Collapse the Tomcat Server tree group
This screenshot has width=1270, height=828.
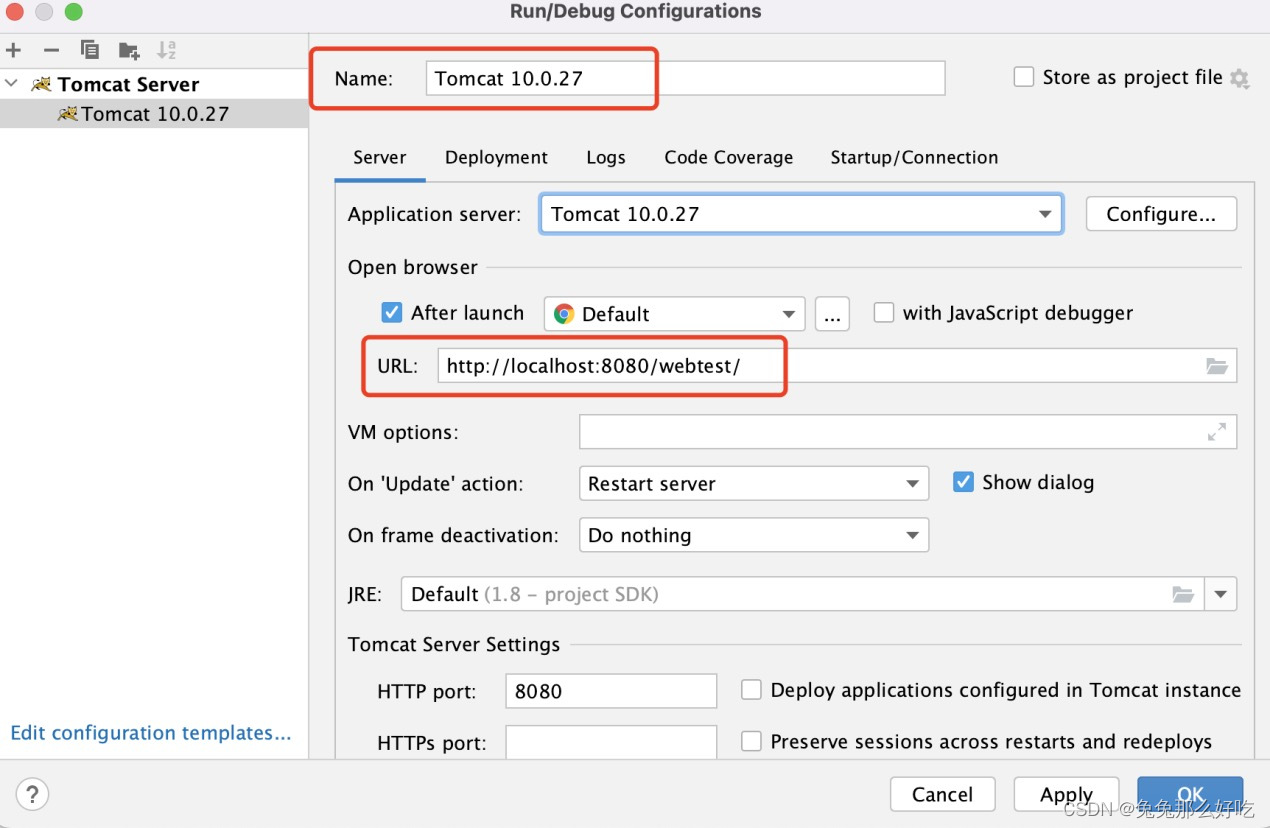(12, 84)
